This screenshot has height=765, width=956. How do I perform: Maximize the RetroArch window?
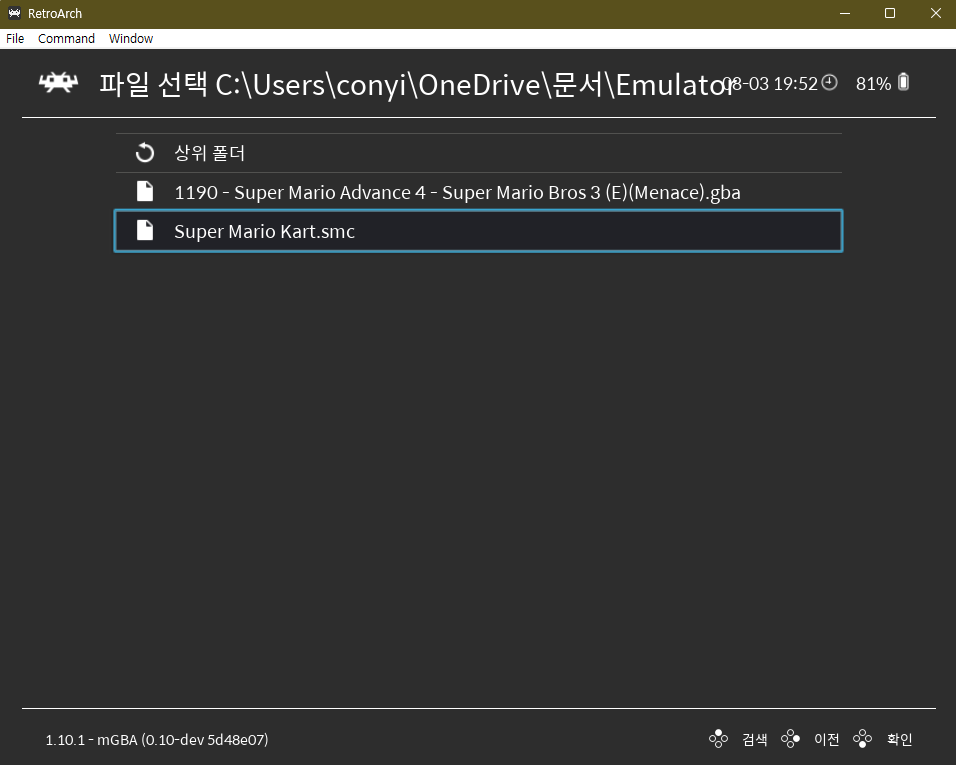coord(890,13)
